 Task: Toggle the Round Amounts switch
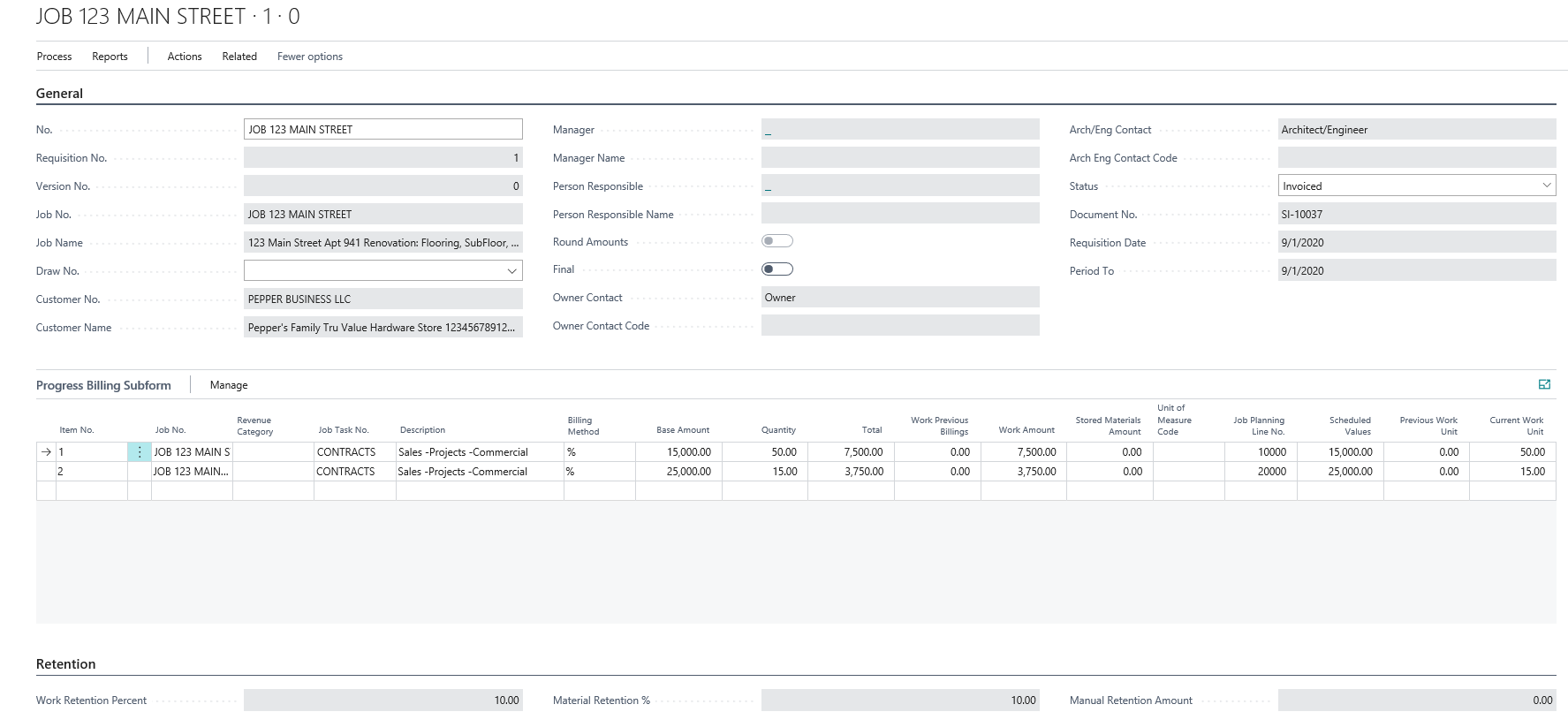(x=777, y=241)
